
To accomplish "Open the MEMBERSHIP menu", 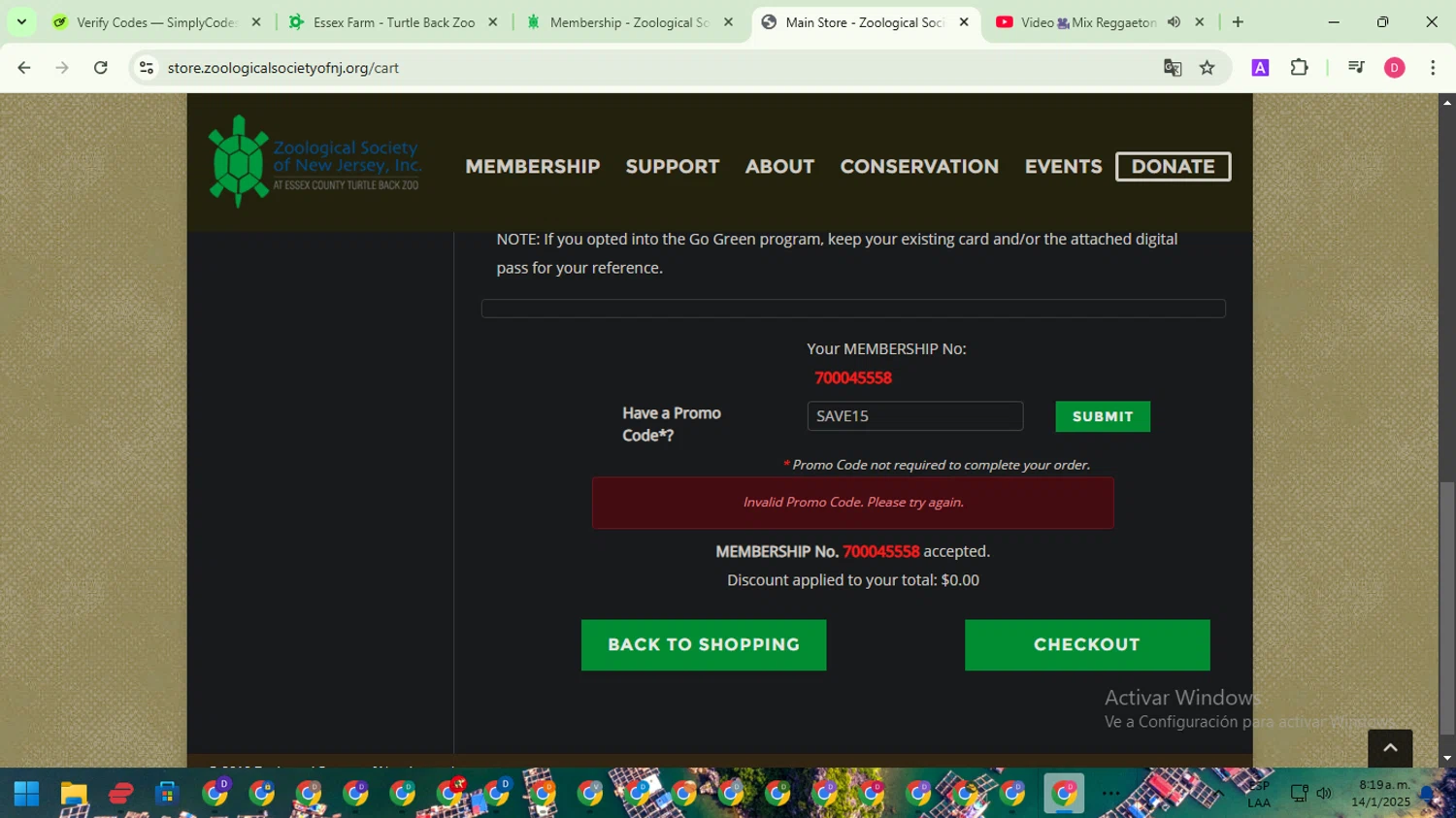I will 533,167.
